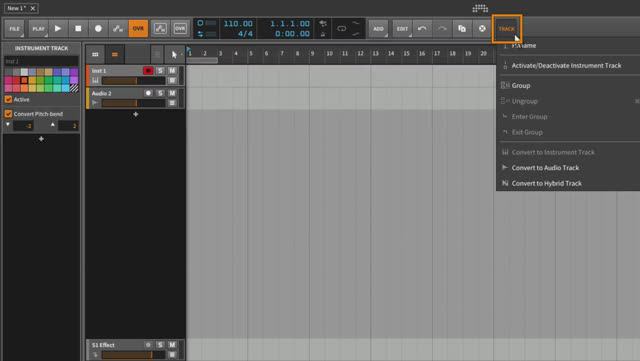Pick the white swatch in the top row
Viewport: 640px width, 361px height.
[x=24, y=72]
